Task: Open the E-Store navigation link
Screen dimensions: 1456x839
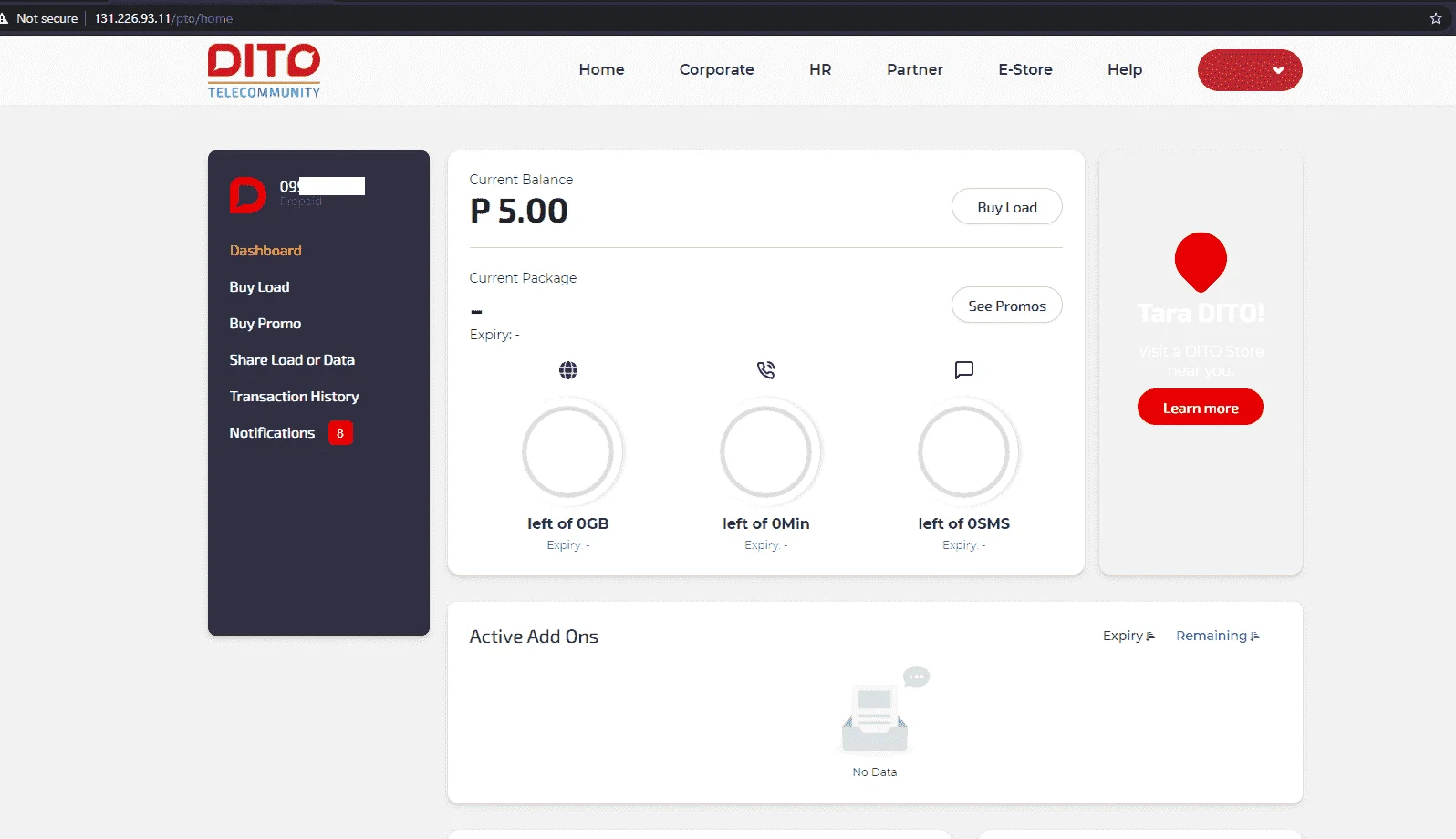Action: tap(1025, 69)
